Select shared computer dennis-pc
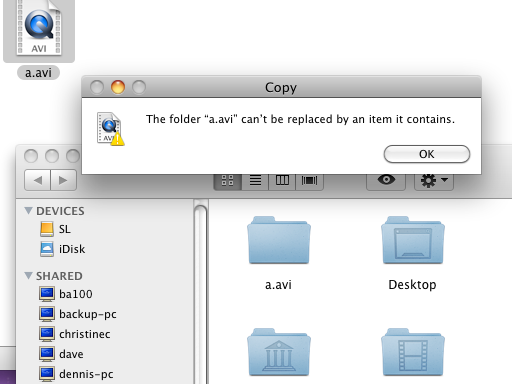 coord(76,374)
